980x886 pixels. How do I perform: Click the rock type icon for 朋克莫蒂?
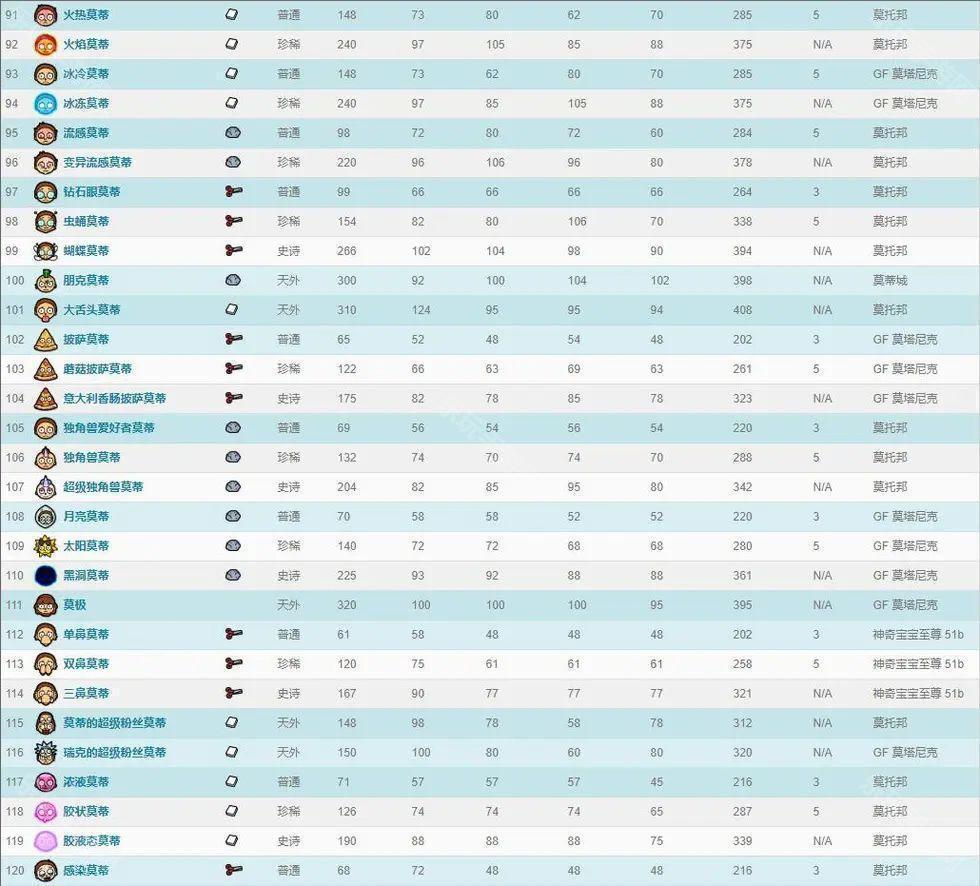point(232,280)
